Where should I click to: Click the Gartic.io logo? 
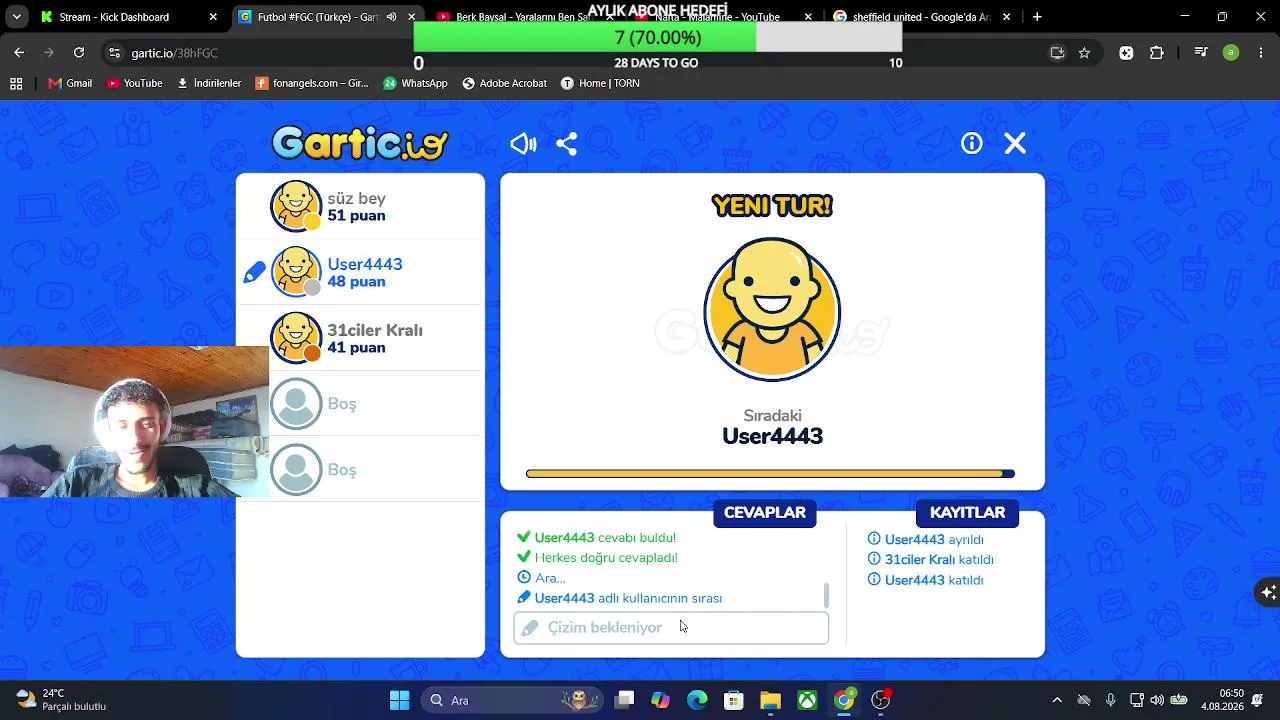(x=360, y=143)
